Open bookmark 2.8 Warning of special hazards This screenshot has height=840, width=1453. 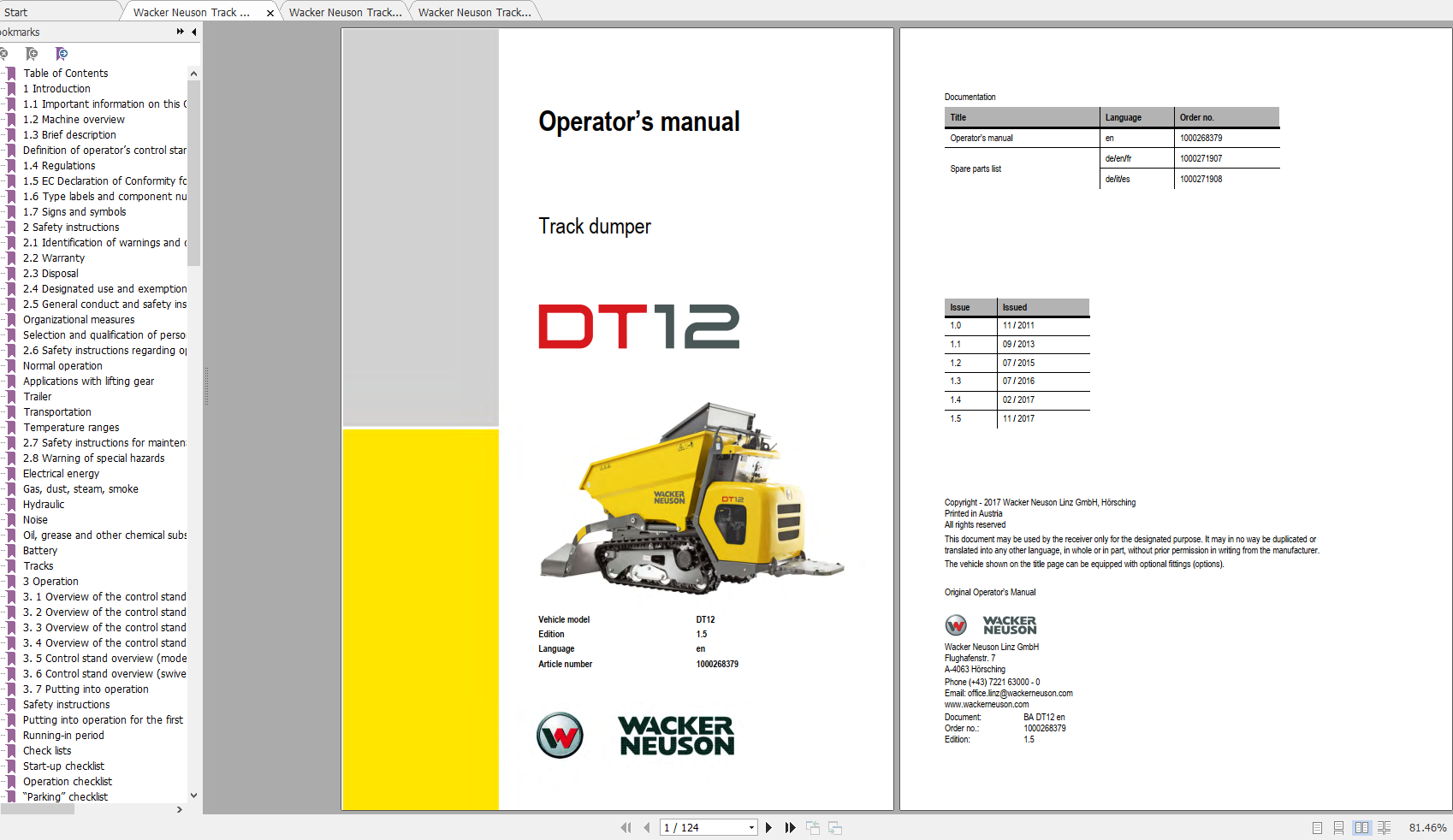pos(94,458)
